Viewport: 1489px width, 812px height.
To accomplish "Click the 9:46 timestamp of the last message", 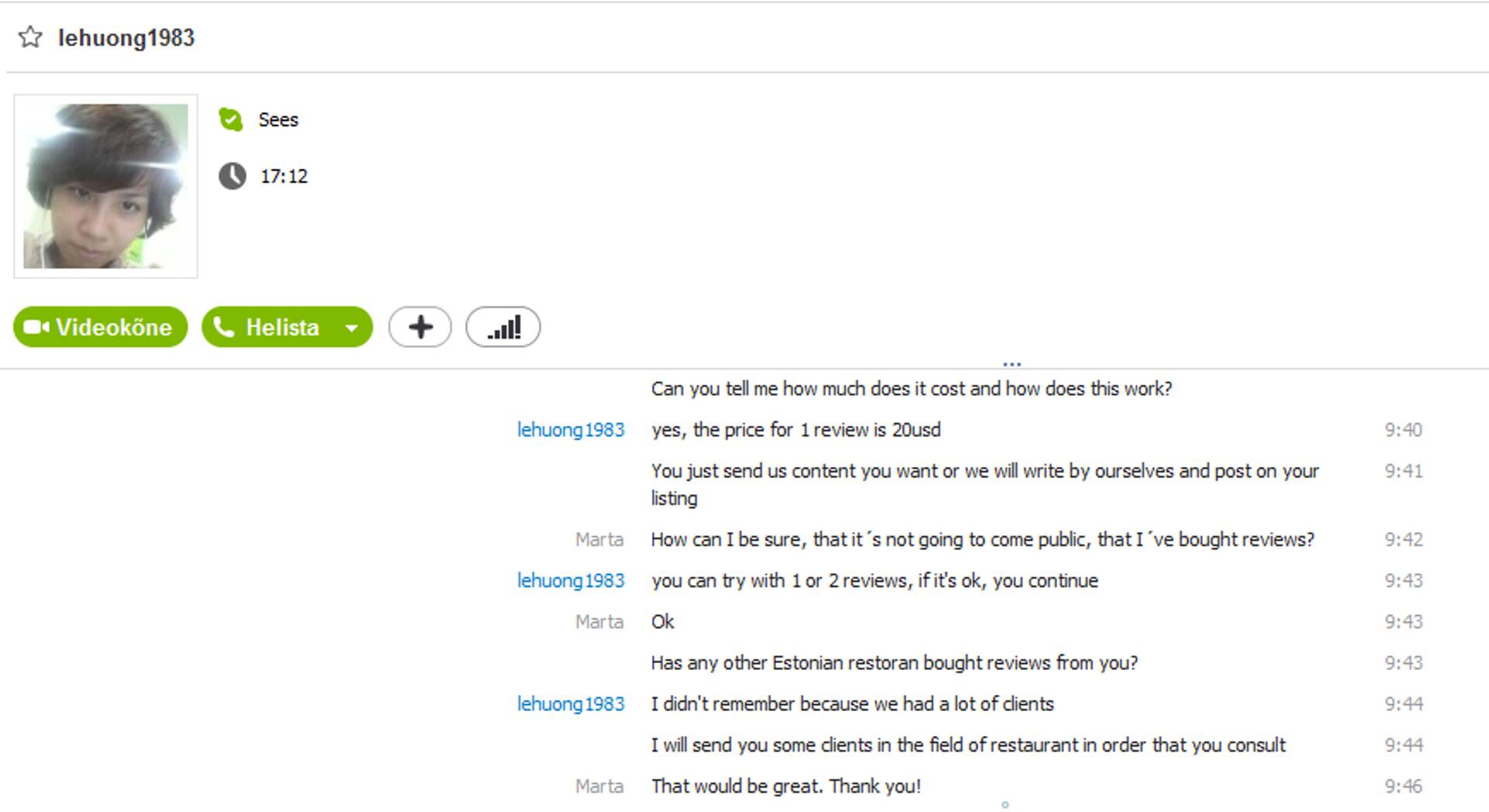I will [1403, 786].
